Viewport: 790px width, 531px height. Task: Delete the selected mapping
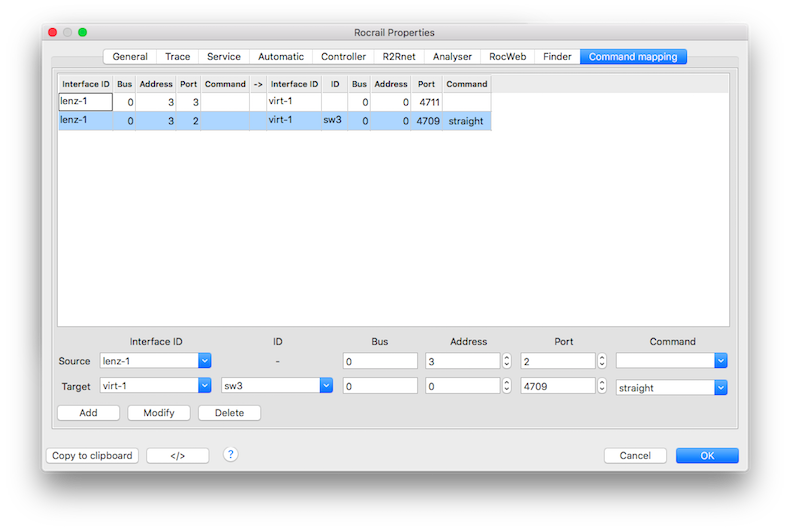[229, 413]
